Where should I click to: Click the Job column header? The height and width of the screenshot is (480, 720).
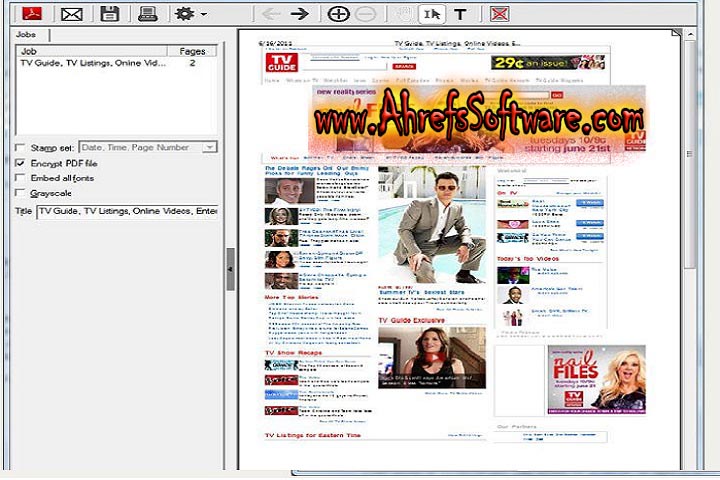pyautogui.click(x=91, y=51)
